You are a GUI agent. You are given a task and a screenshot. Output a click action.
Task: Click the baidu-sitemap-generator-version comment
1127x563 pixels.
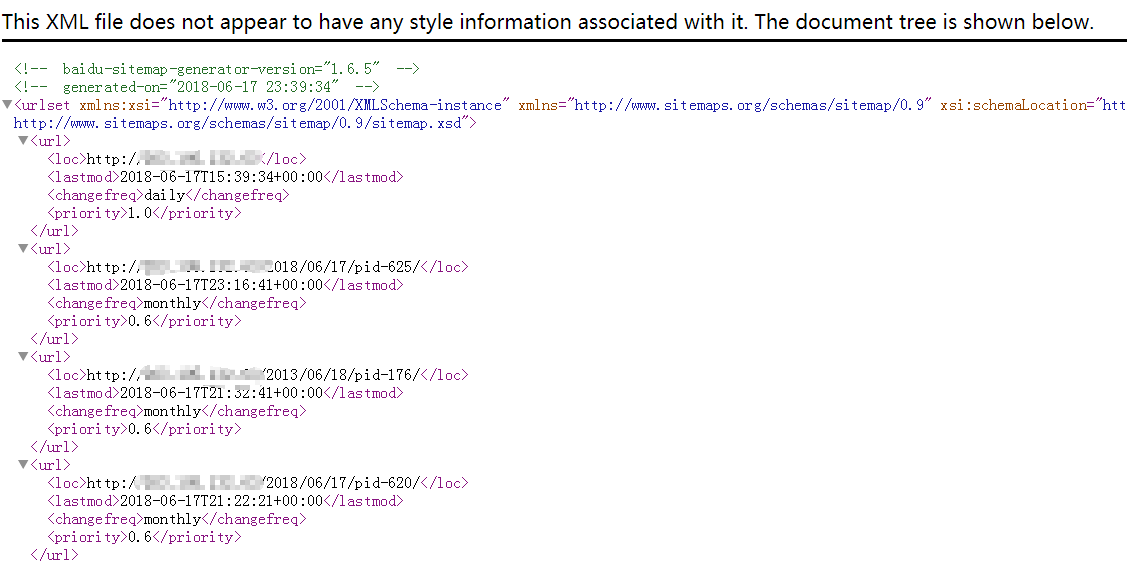[216, 69]
